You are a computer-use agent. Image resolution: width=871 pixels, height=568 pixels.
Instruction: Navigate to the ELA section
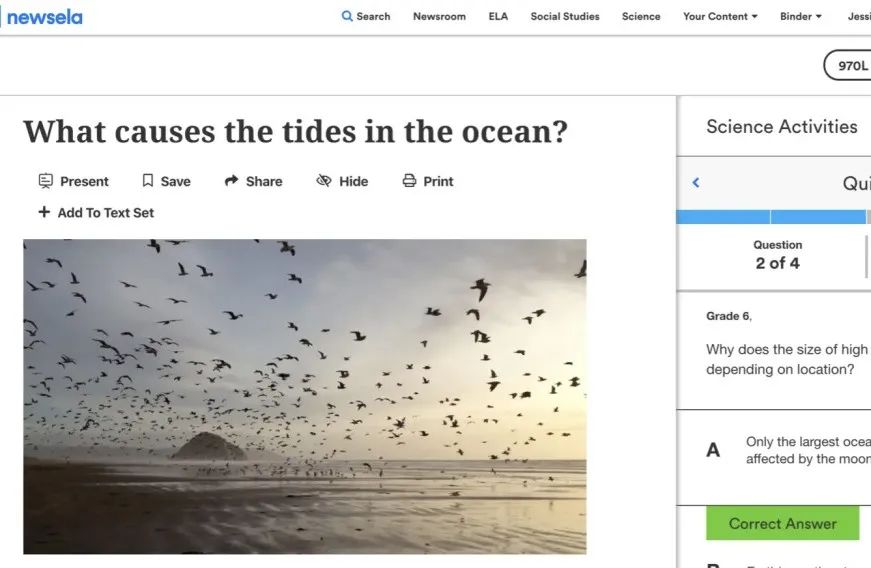click(x=498, y=16)
